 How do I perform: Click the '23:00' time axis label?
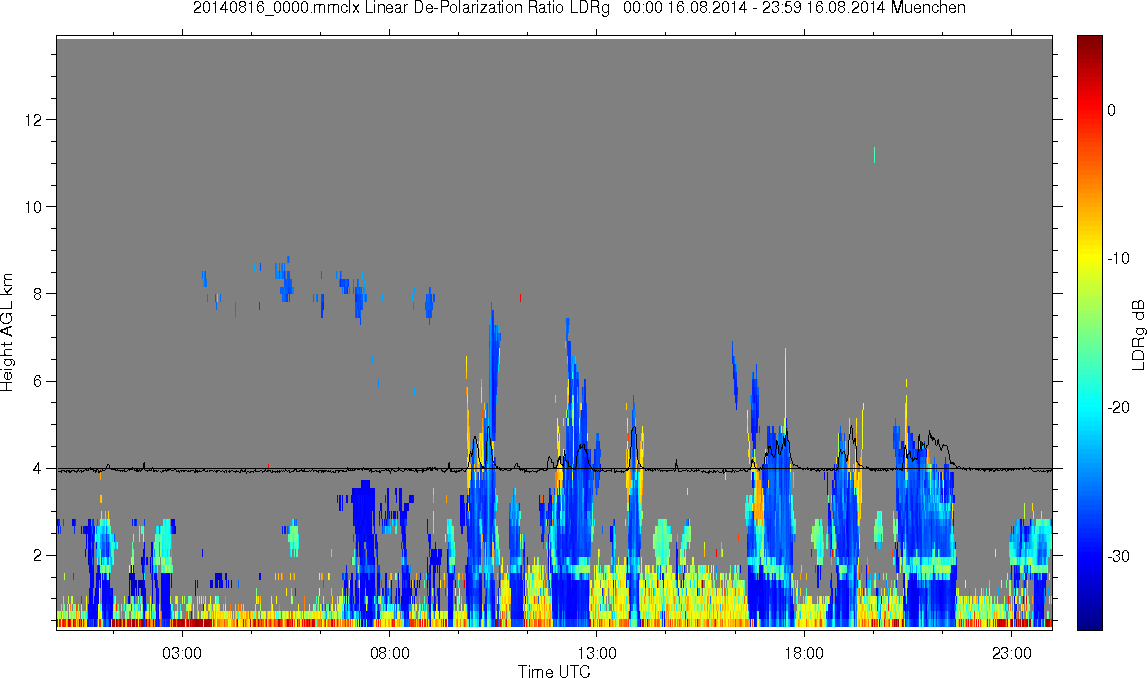(x=1012, y=653)
